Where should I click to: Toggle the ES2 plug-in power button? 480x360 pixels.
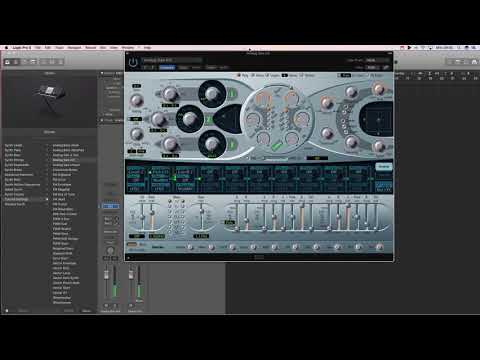coord(133,62)
